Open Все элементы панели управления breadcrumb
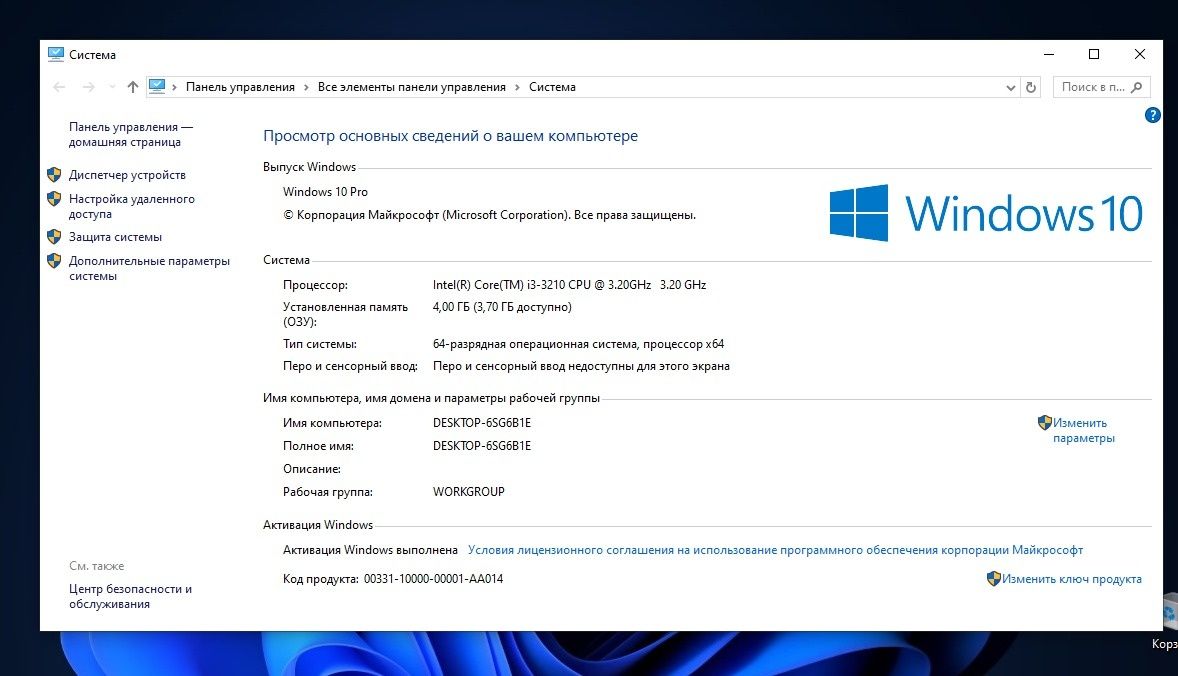Screen dimensions: 1178x676 tap(412, 87)
